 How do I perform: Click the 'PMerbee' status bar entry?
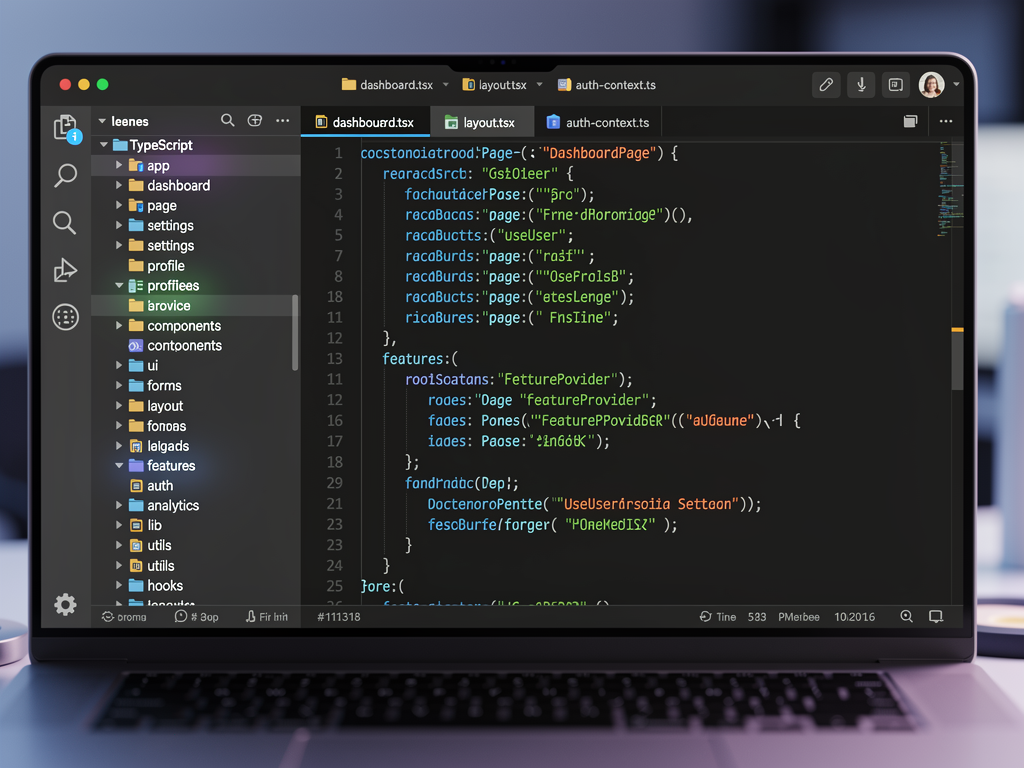[x=799, y=617]
